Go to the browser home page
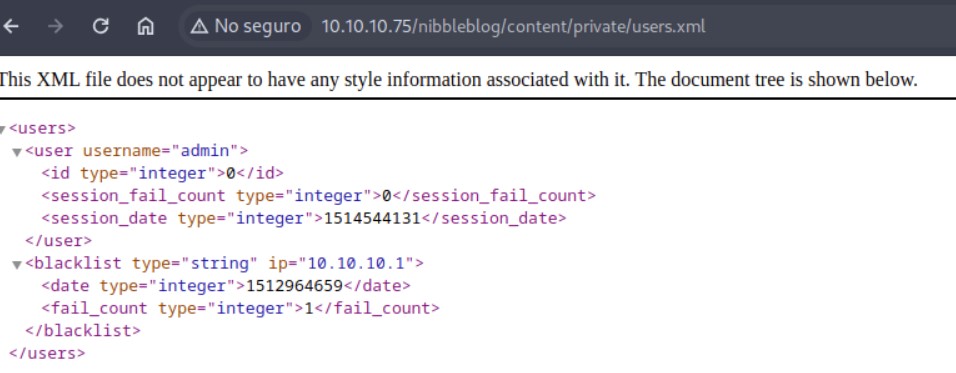This screenshot has height=373, width=956. click(x=145, y=26)
